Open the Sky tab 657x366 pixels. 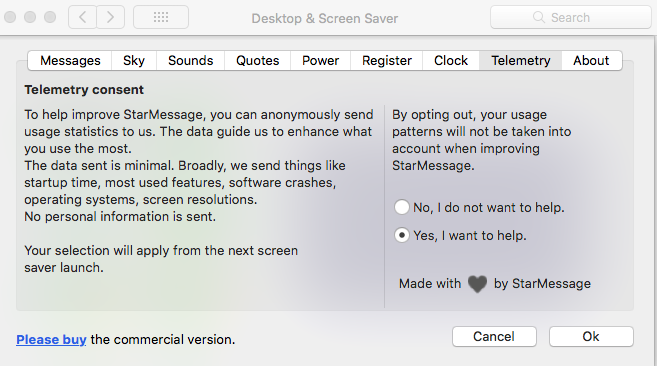pyautogui.click(x=134, y=61)
